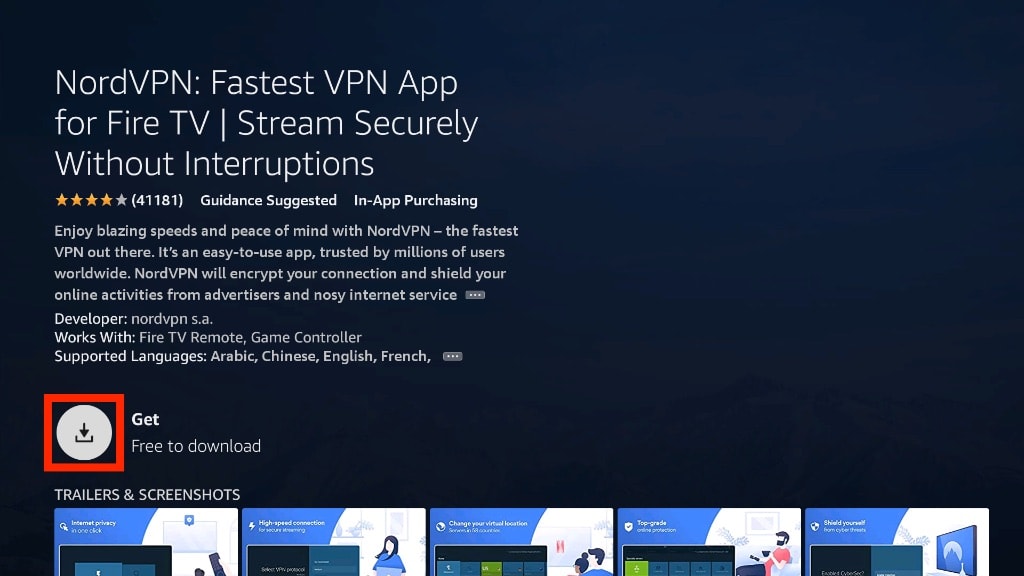Click the shield icon in Shield yourself thumbnail

click(x=815, y=526)
